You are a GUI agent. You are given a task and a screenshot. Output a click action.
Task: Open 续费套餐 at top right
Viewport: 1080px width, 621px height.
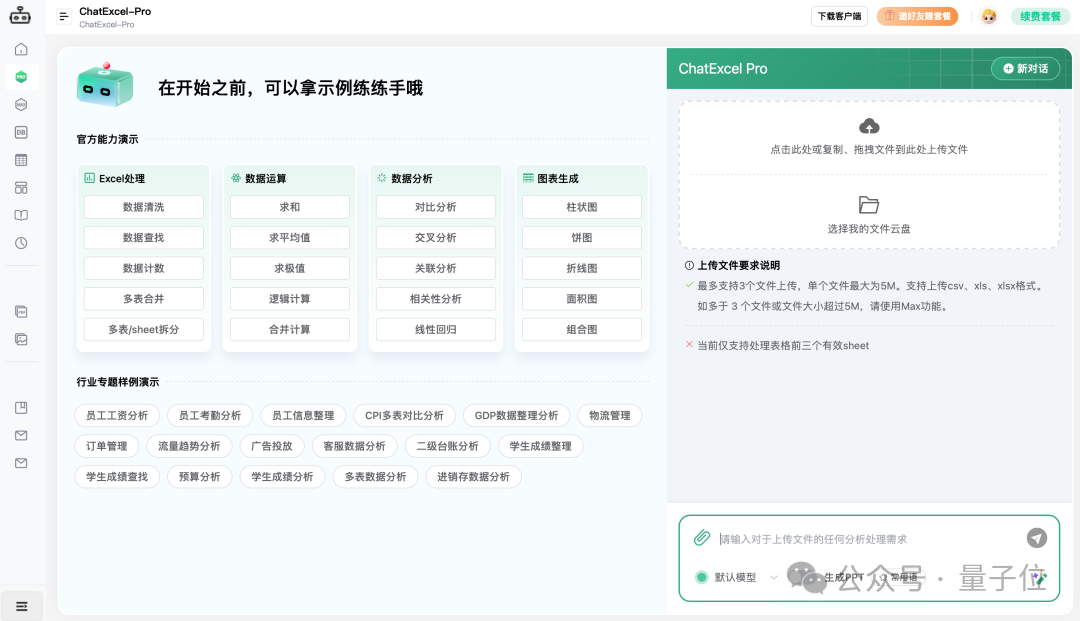pyautogui.click(x=1040, y=16)
